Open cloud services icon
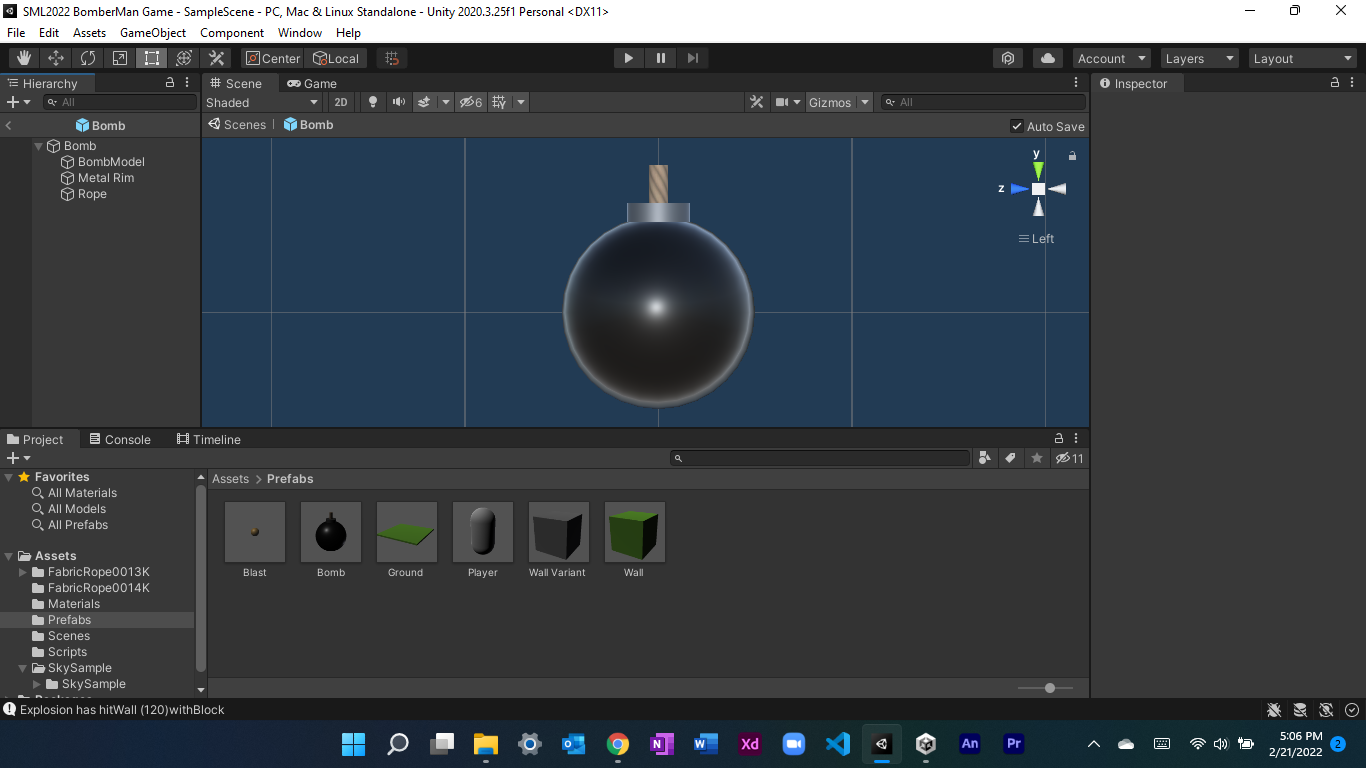The height and width of the screenshot is (768, 1366). [1048, 58]
